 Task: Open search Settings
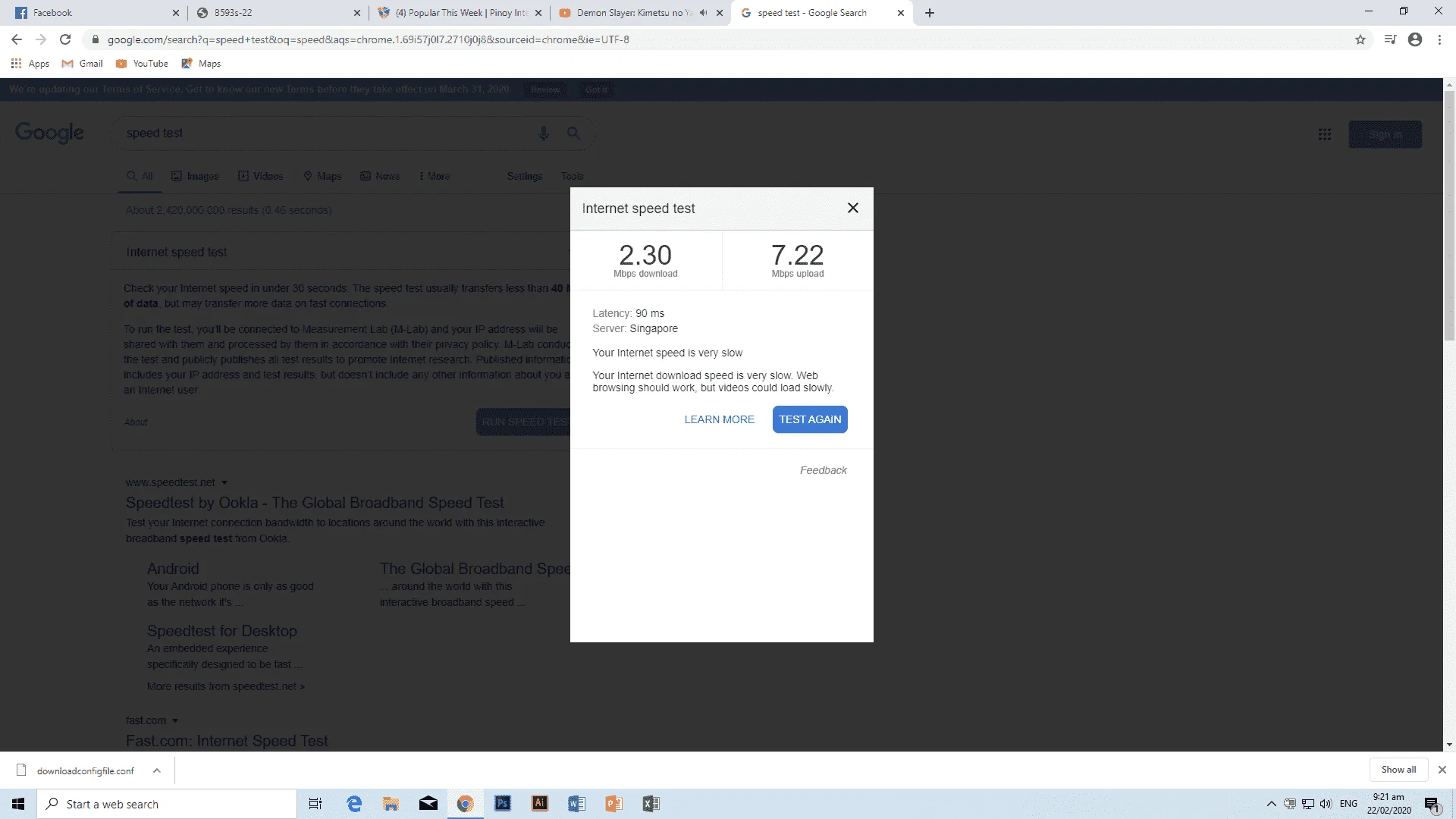pos(525,176)
